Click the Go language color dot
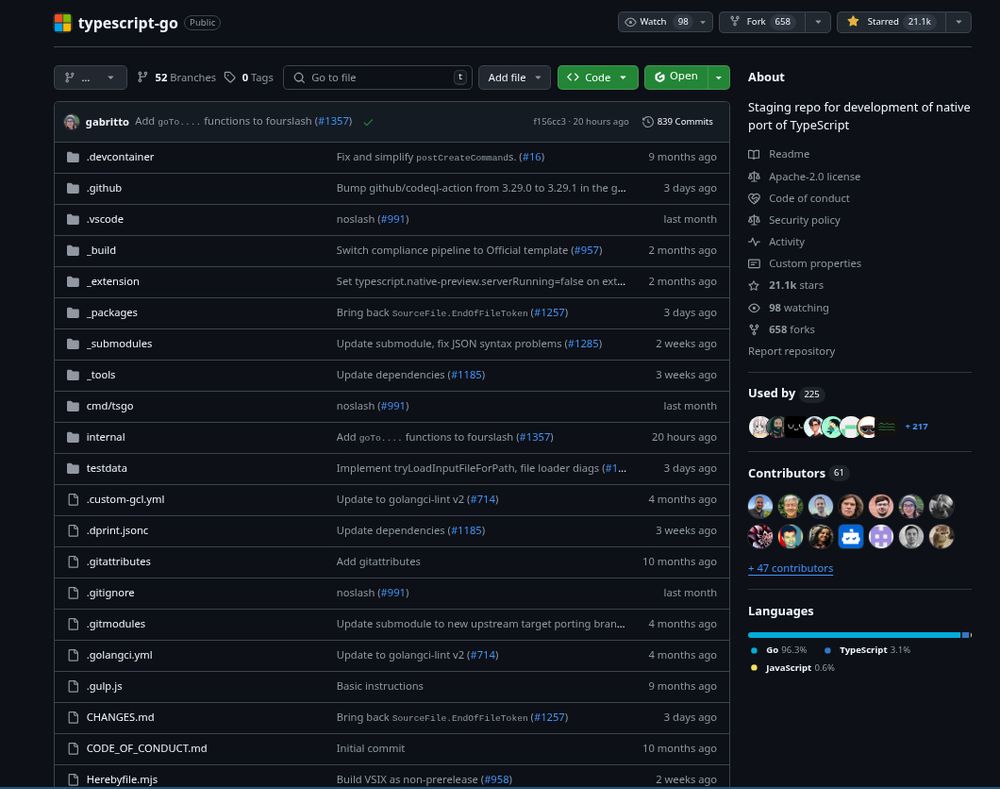1000x789 pixels. 754,651
